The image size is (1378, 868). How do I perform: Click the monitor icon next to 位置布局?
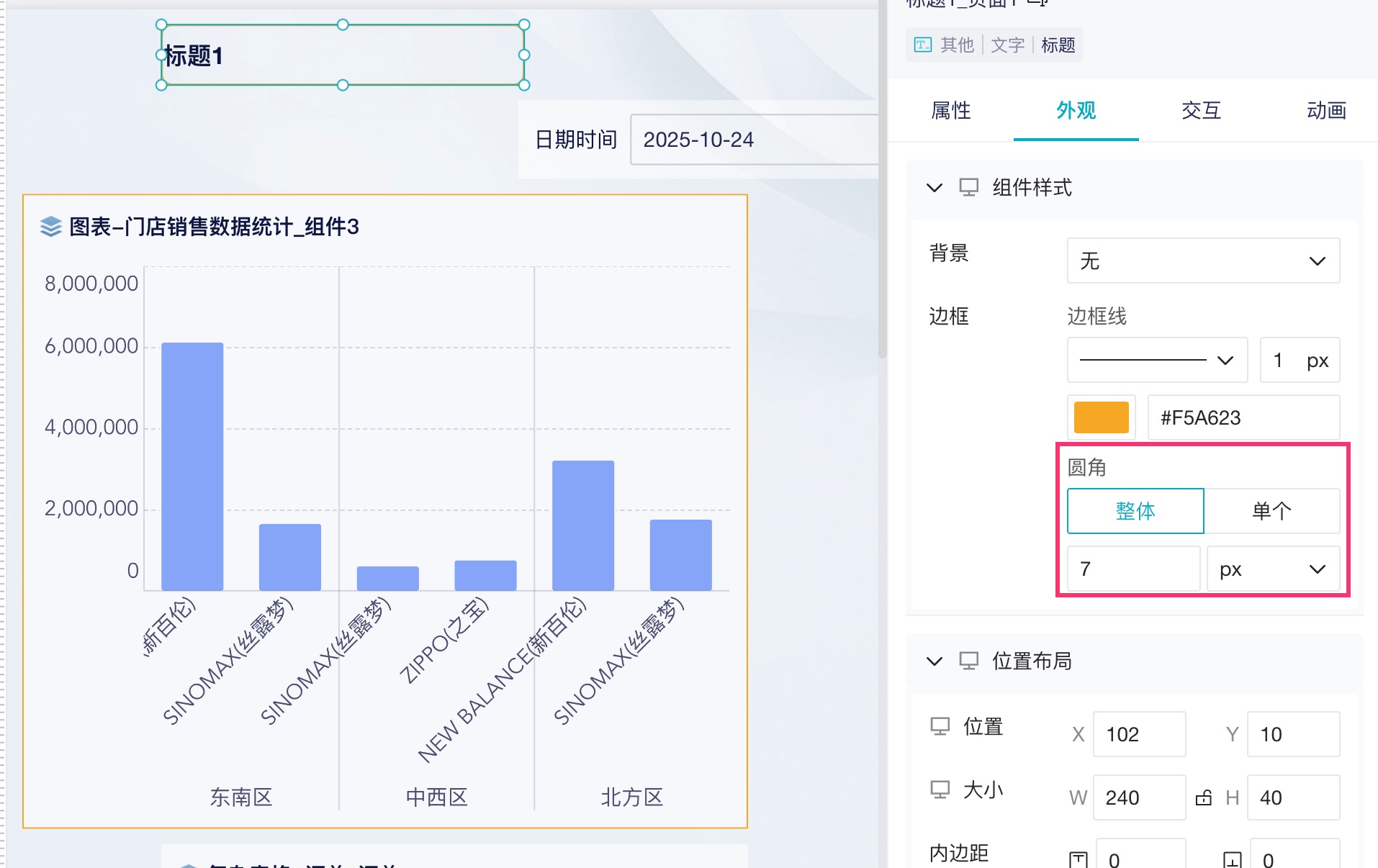point(968,661)
